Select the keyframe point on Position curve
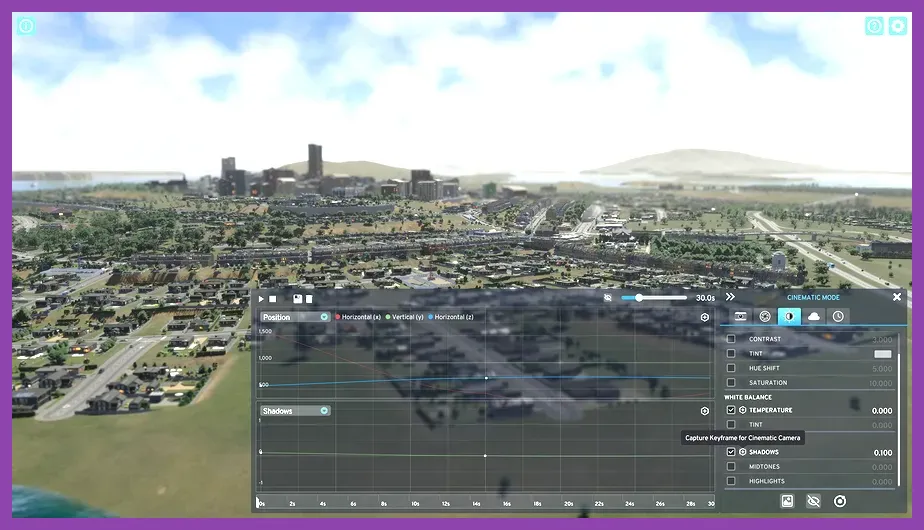Screen dimensions: 924x530 486,378
